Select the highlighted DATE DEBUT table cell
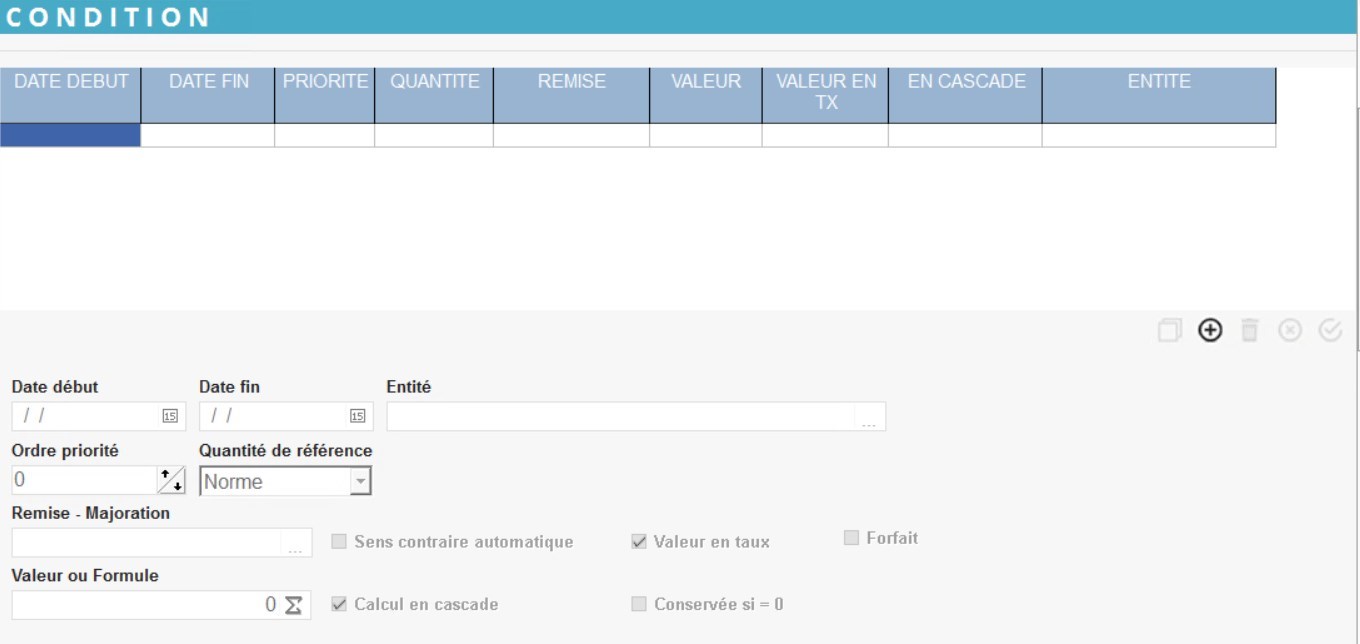The width and height of the screenshot is (1360, 644). pyautogui.click(x=70, y=135)
